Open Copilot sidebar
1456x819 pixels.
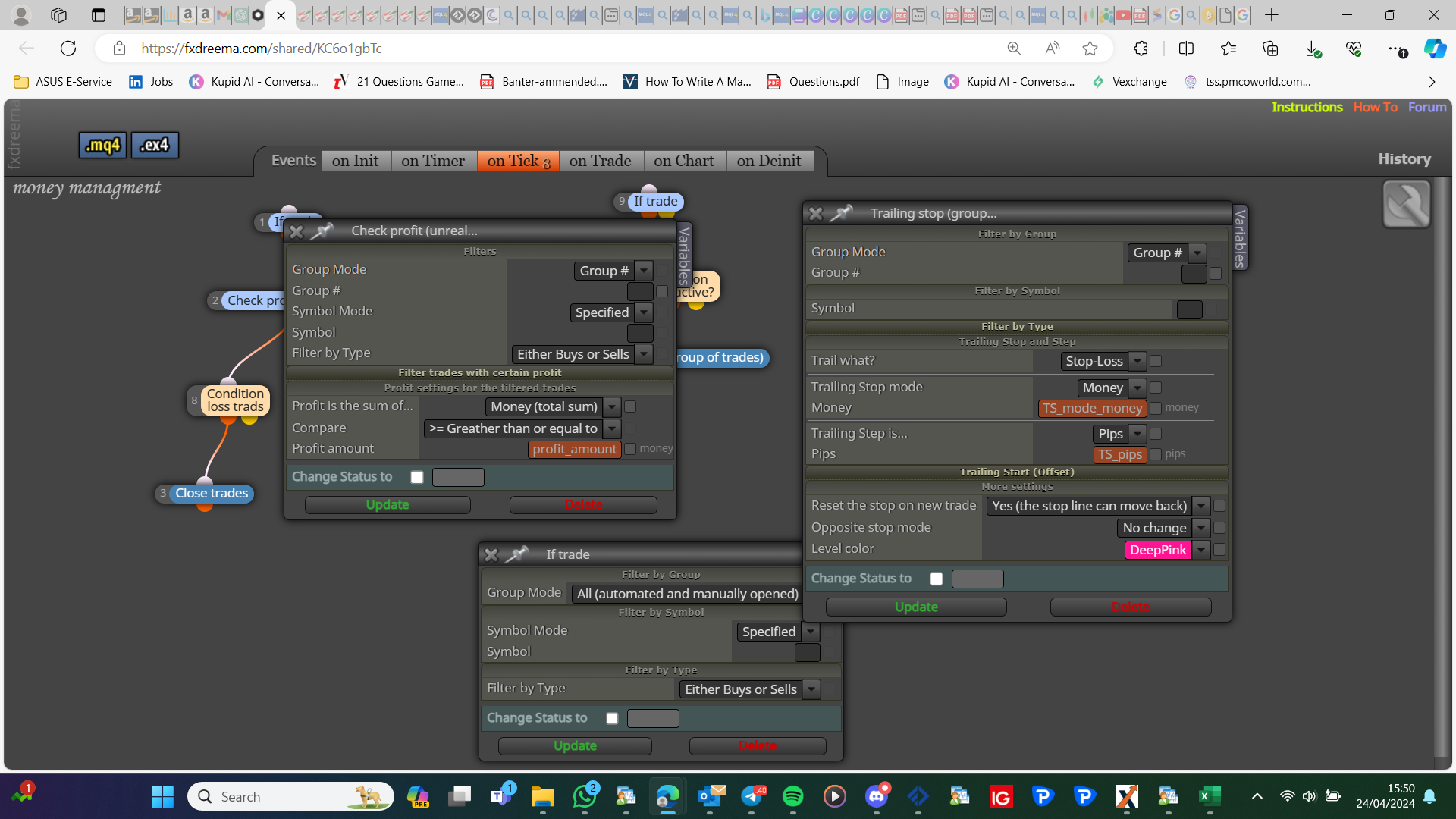point(1435,49)
